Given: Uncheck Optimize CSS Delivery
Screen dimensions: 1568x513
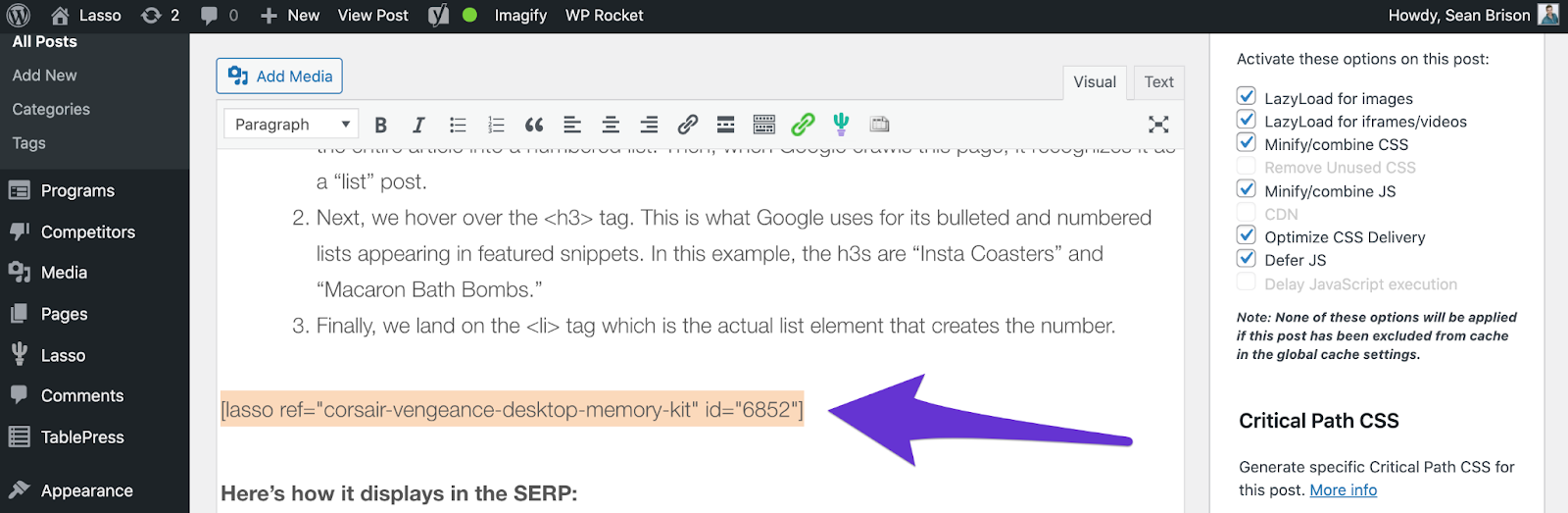Looking at the screenshot, I should pos(1247,235).
